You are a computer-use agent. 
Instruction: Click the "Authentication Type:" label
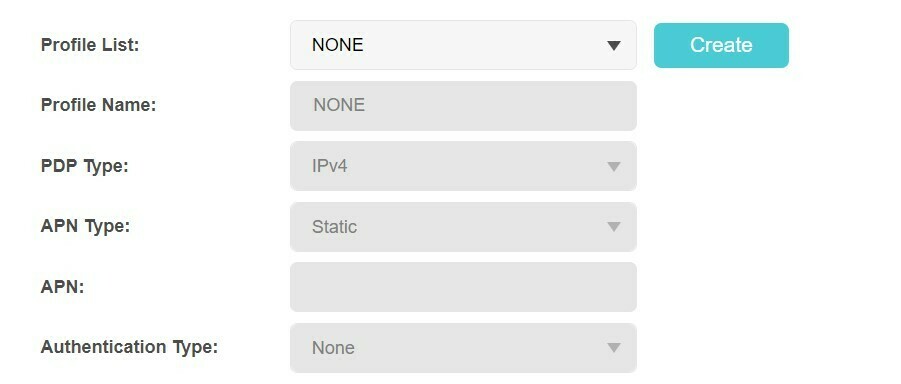pos(129,347)
